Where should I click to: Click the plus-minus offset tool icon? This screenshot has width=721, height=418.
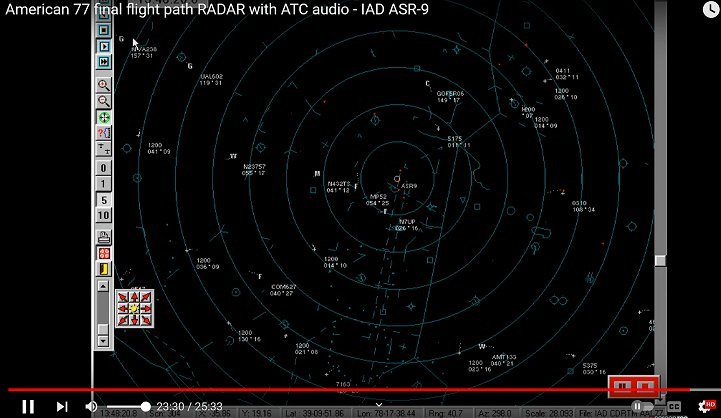[104, 149]
